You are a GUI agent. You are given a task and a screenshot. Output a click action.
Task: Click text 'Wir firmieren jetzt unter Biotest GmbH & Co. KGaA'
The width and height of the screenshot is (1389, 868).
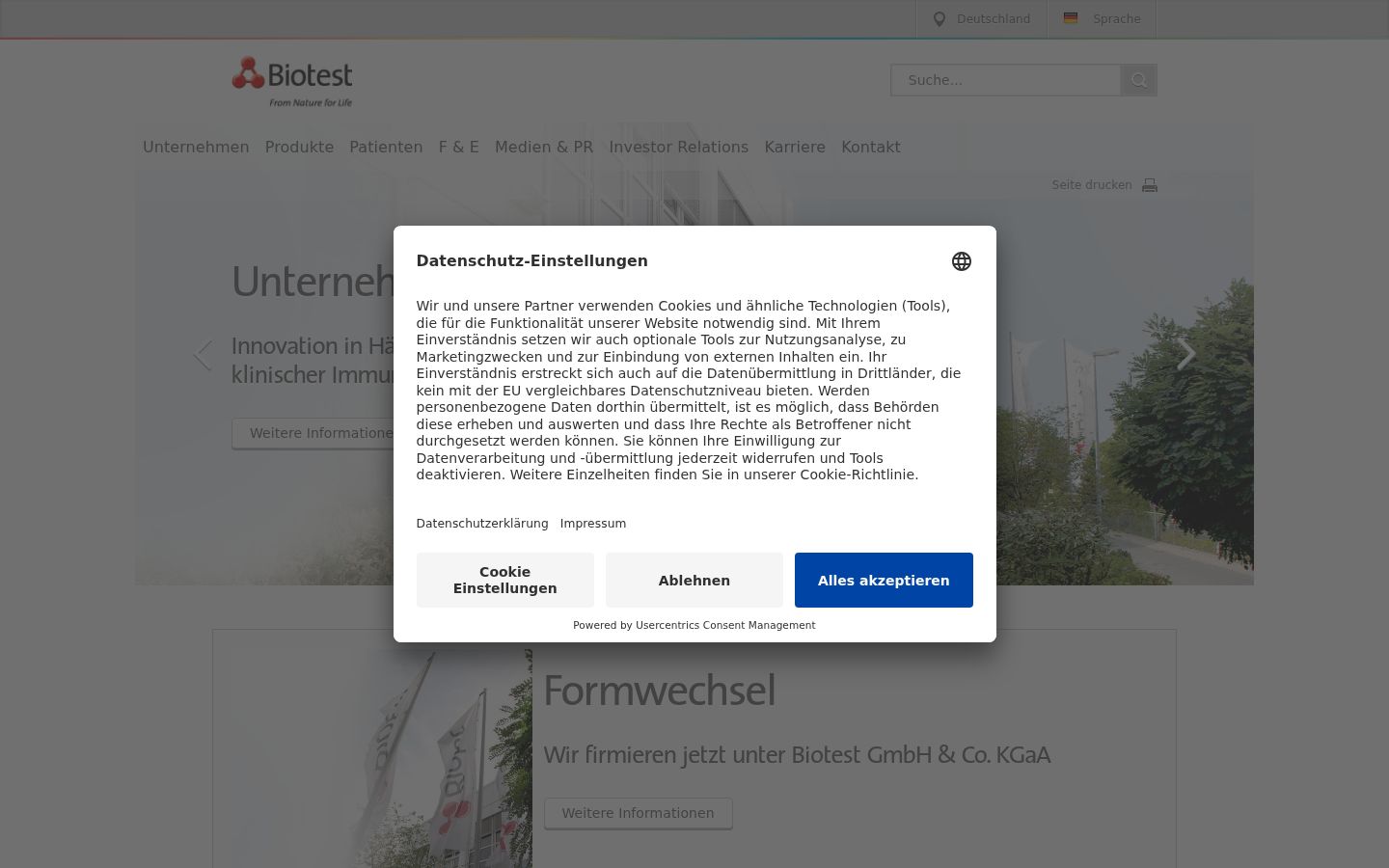click(x=797, y=755)
